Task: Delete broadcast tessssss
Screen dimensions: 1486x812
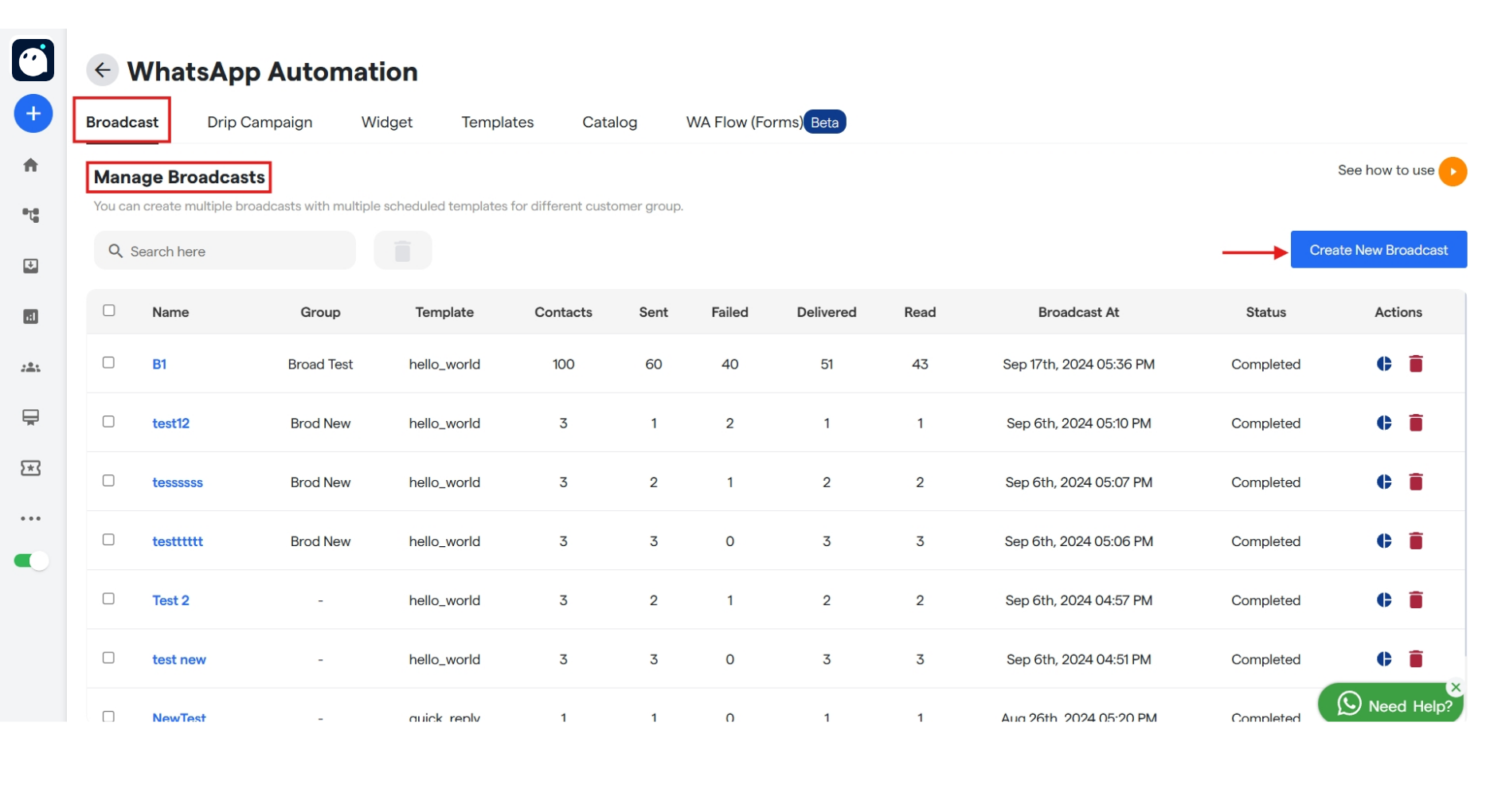Action: (x=1415, y=482)
